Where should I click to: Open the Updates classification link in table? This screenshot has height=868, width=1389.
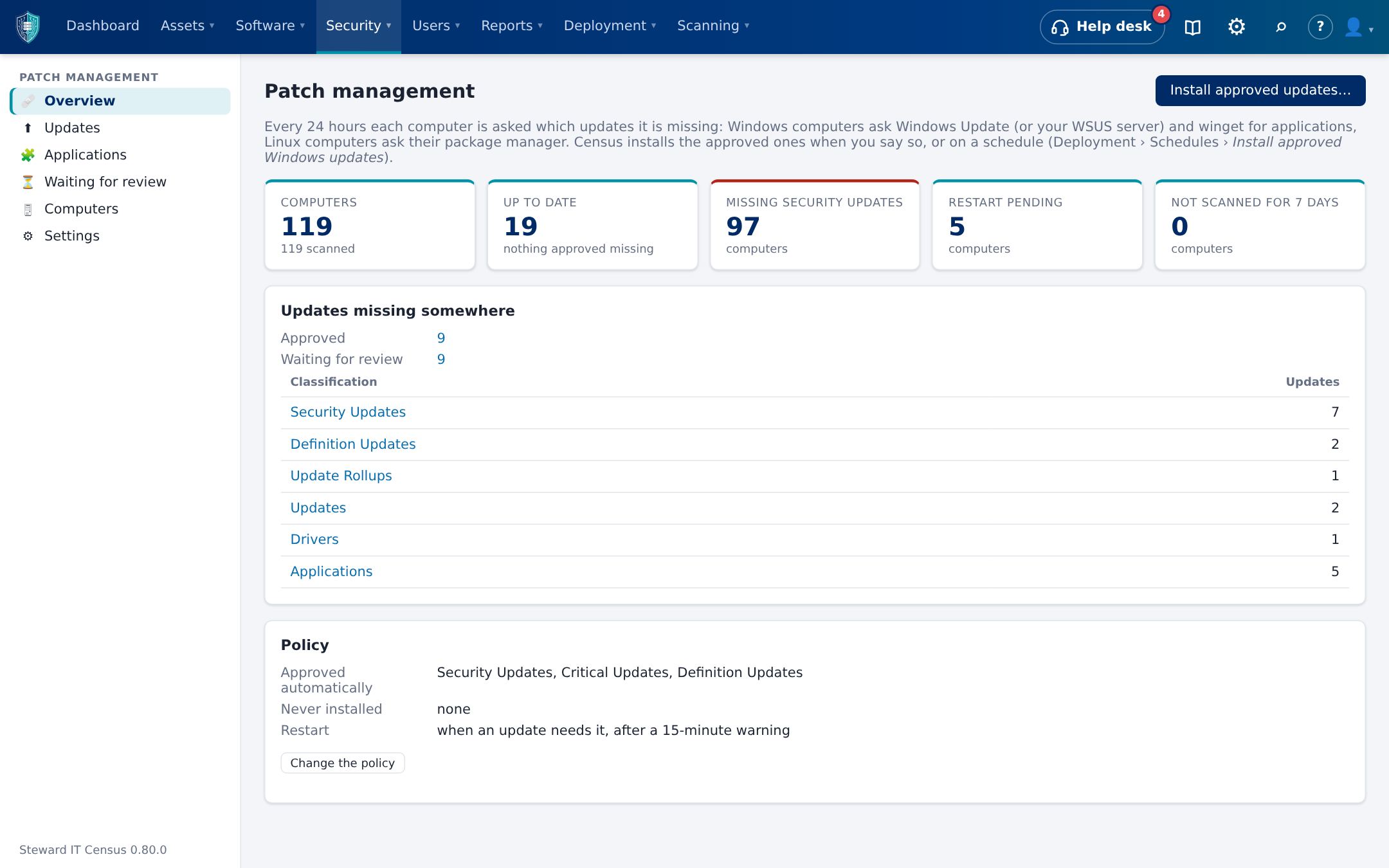tap(318, 508)
